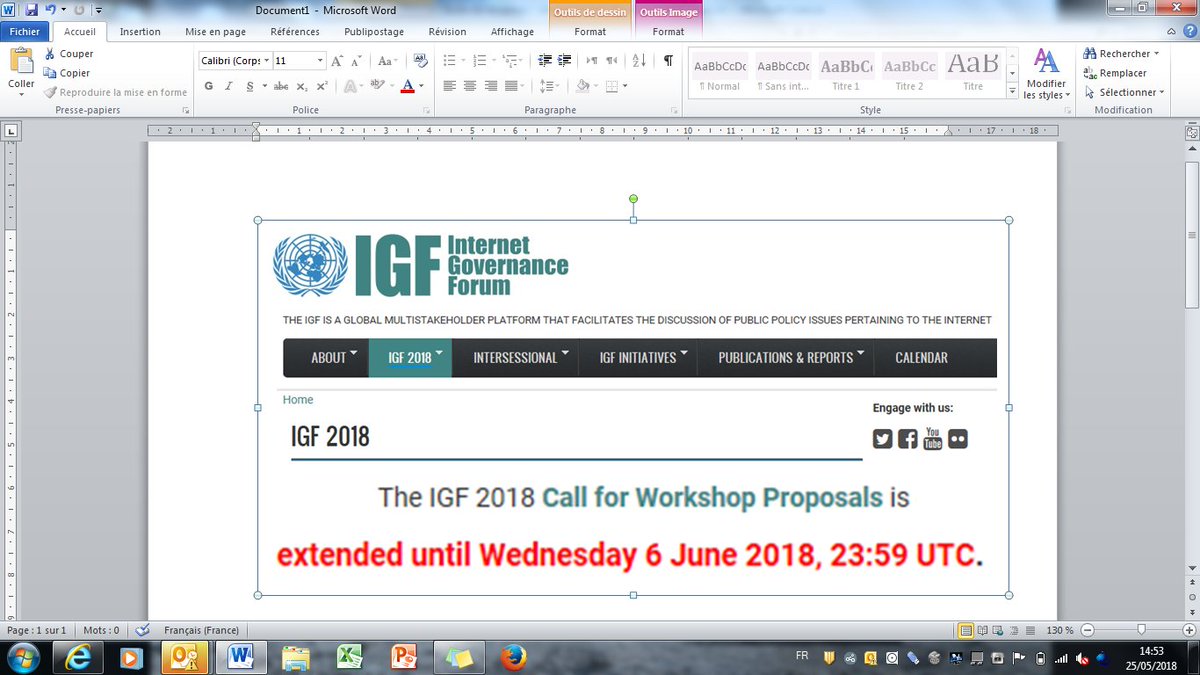
Task: Open the Police dialog launcher
Action: click(x=425, y=110)
